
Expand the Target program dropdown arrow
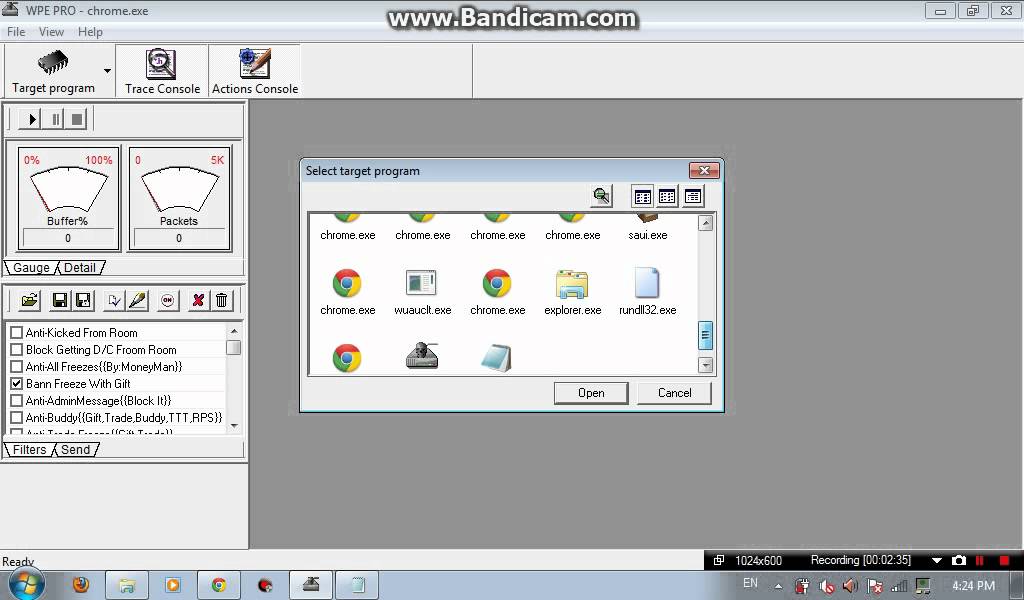[107, 71]
